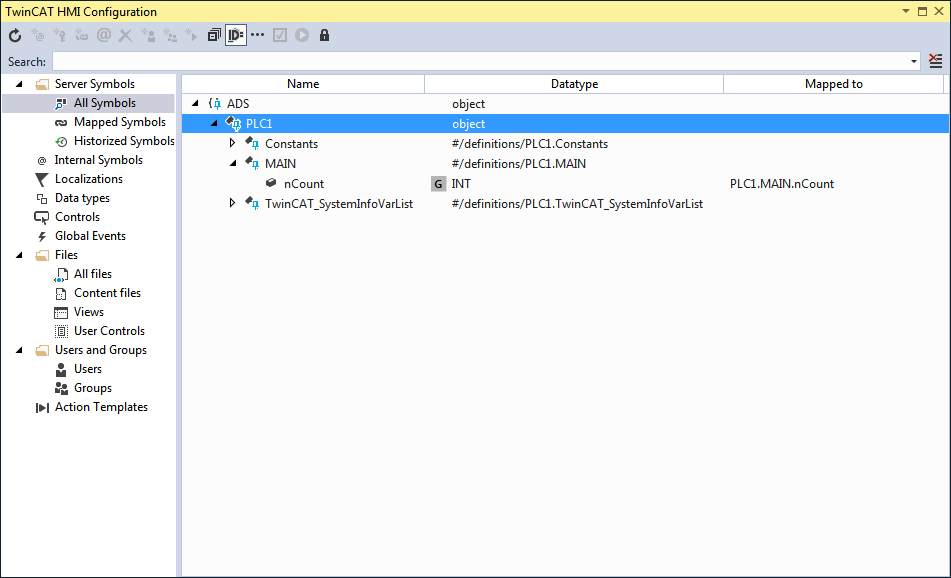Collapse the Server Symbols folder
951x578 pixels.
click(19, 84)
